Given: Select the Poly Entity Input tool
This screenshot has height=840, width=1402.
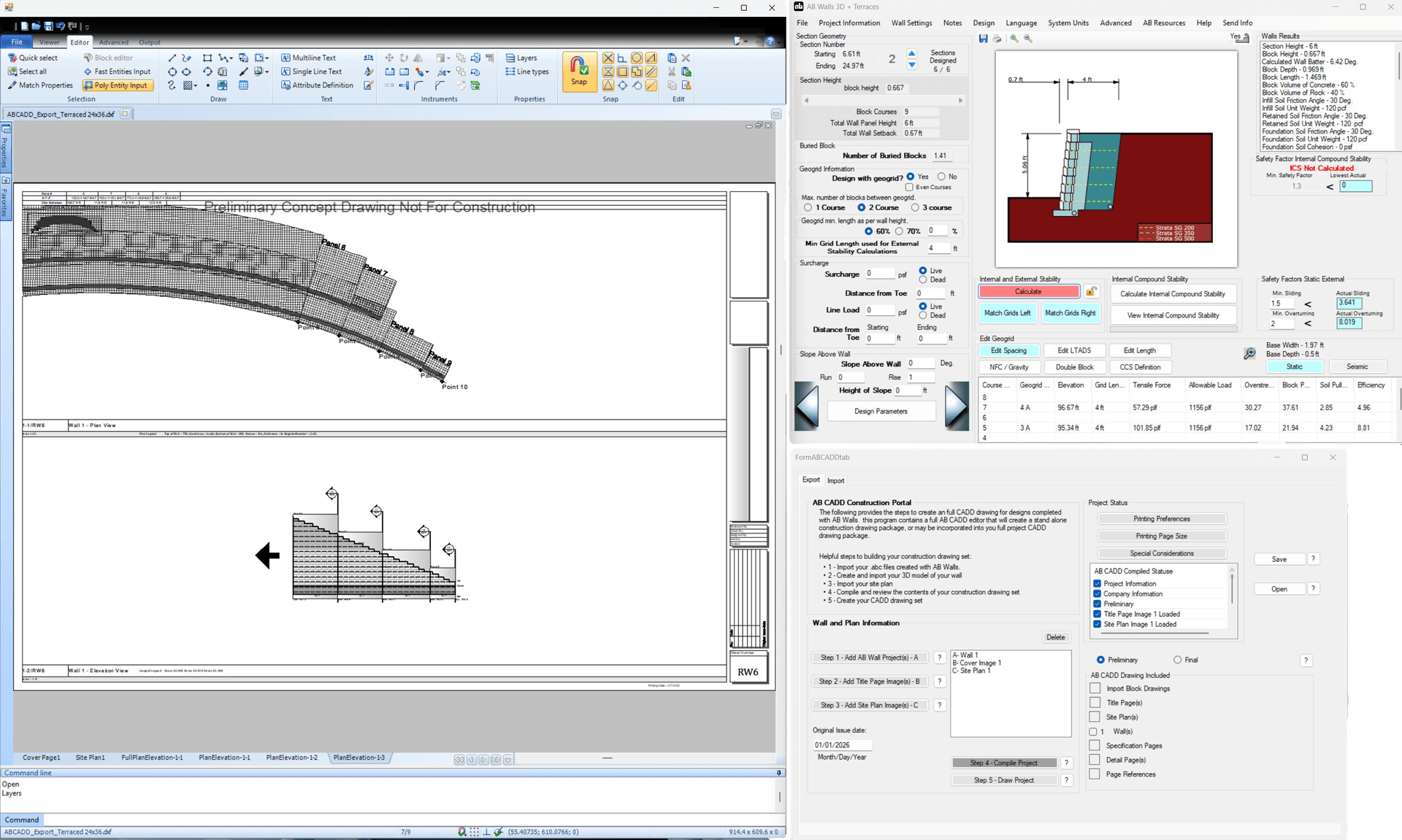Looking at the screenshot, I should [117, 85].
